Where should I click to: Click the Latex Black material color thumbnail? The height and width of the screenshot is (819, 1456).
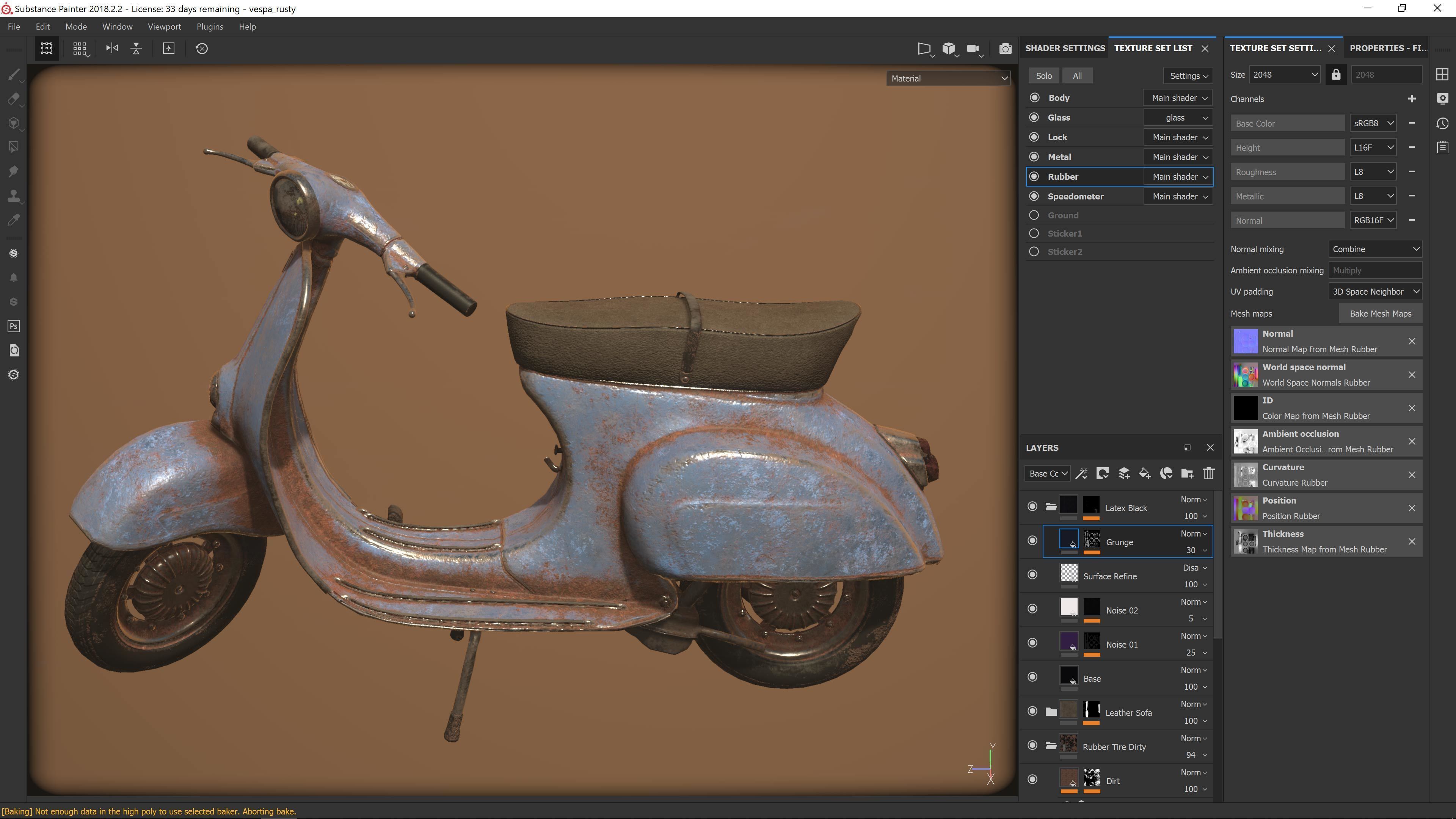pos(1068,505)
